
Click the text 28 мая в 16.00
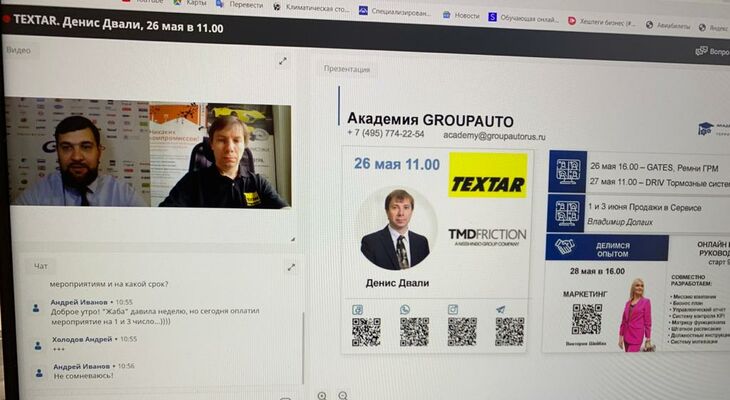point(597,271)
